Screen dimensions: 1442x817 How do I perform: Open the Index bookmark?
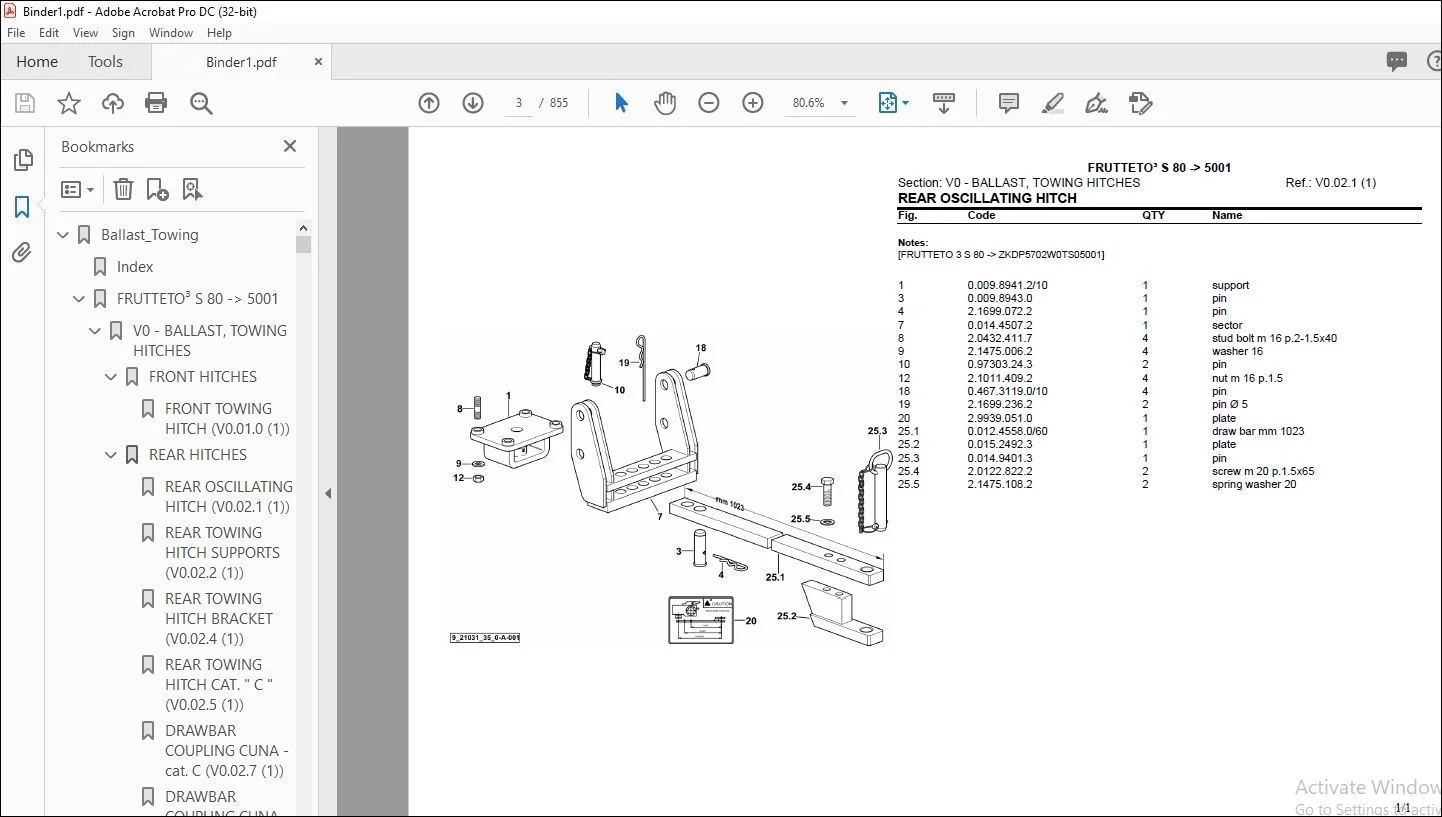[135, 267]
